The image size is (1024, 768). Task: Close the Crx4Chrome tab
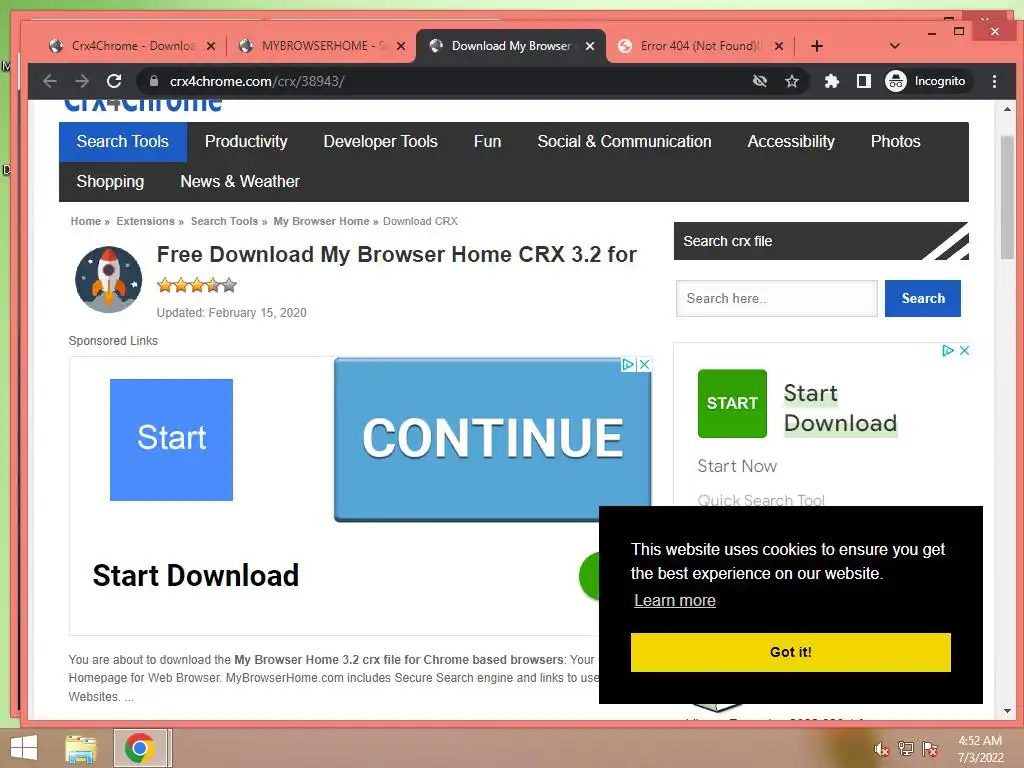pyautogui.click(x=211, y=46)
